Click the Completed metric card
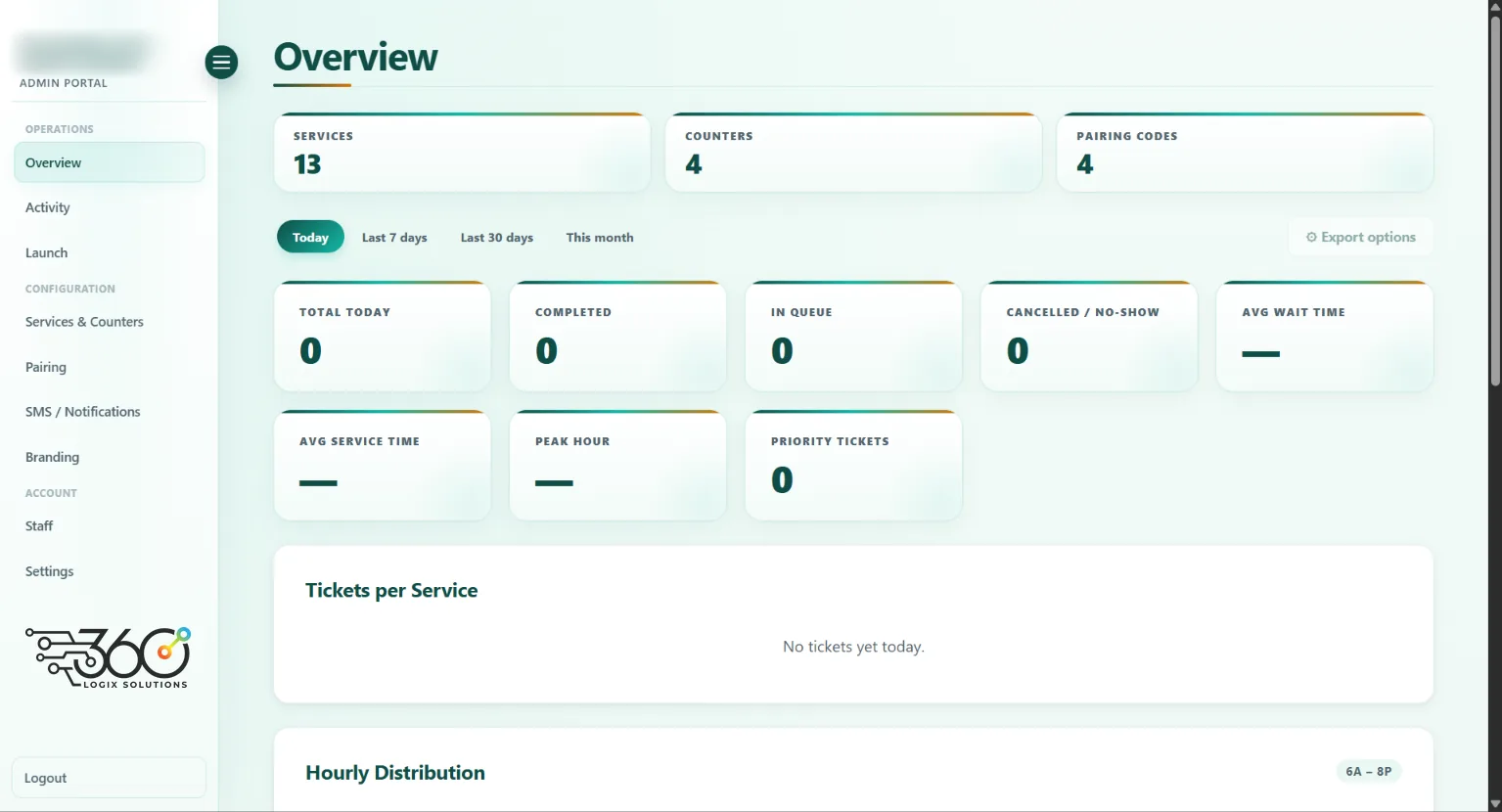Image resolution: width=1502 pixels, height=812 pixels. (x=618, y=337)
